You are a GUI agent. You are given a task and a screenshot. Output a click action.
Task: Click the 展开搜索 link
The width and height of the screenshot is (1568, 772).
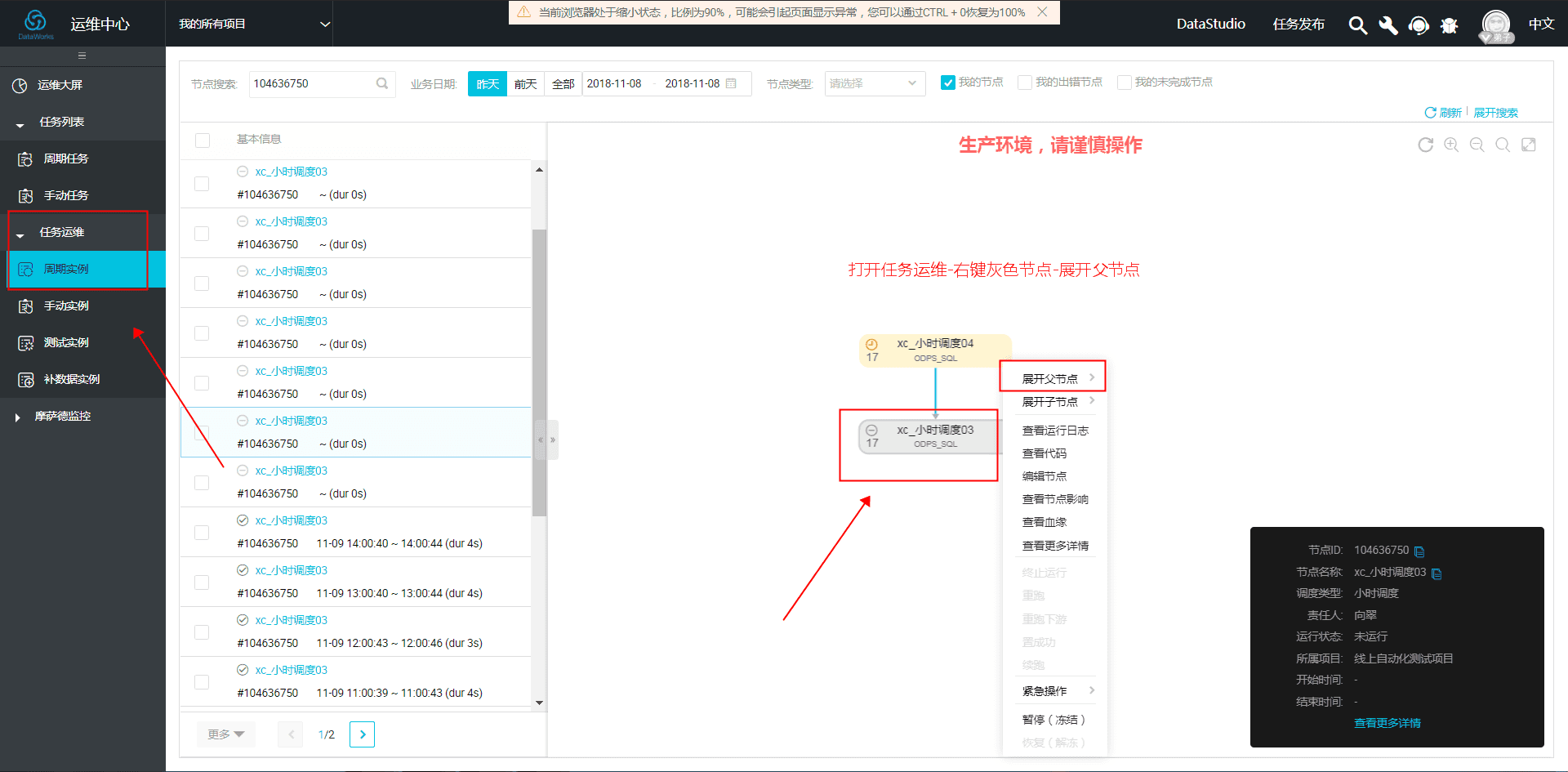coord(1495,113)
